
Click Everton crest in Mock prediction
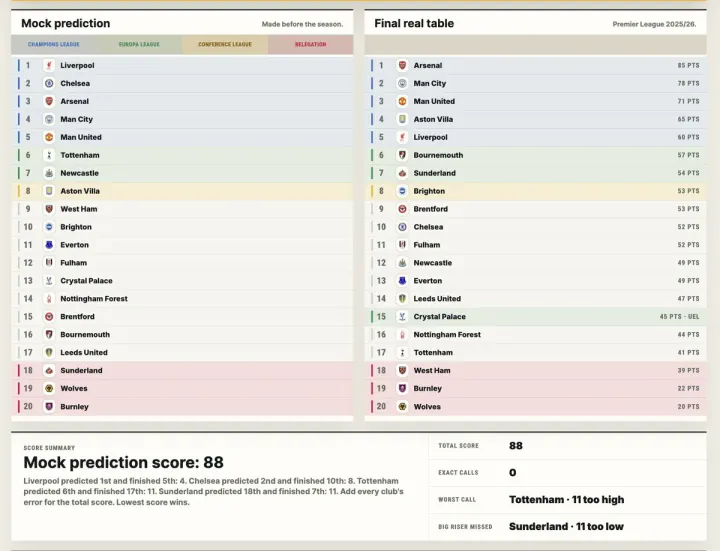coord(49,245)
